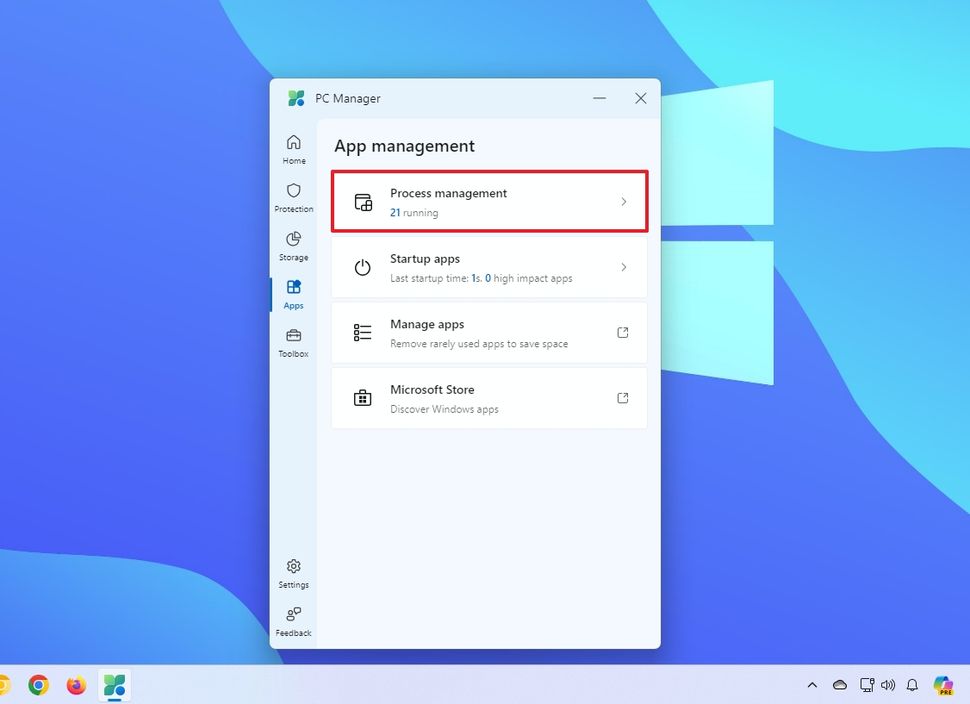
Task: Open Manage apps external link
Action: click(622, 332)
